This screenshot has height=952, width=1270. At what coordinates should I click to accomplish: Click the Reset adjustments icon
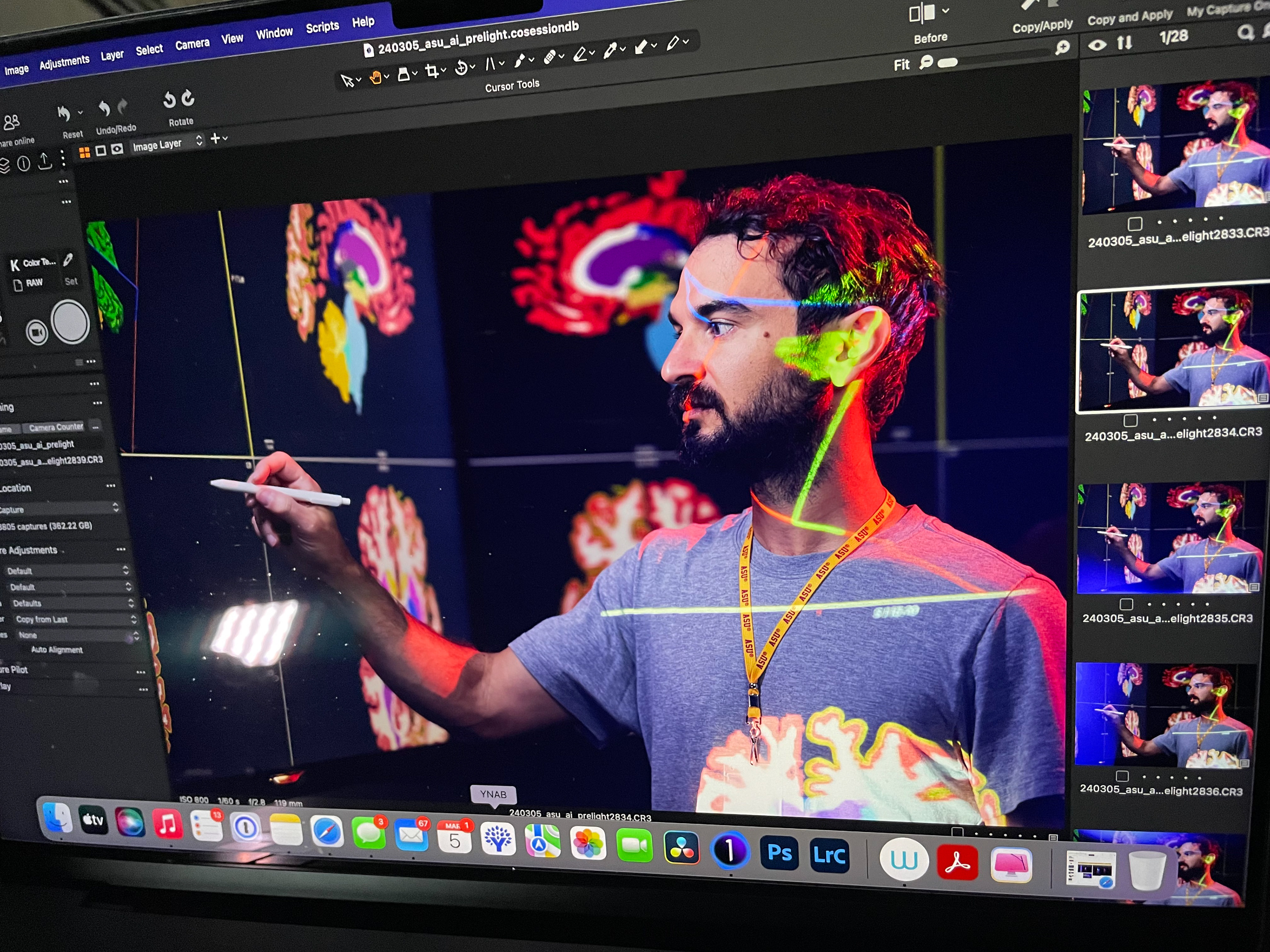(64, 114)
